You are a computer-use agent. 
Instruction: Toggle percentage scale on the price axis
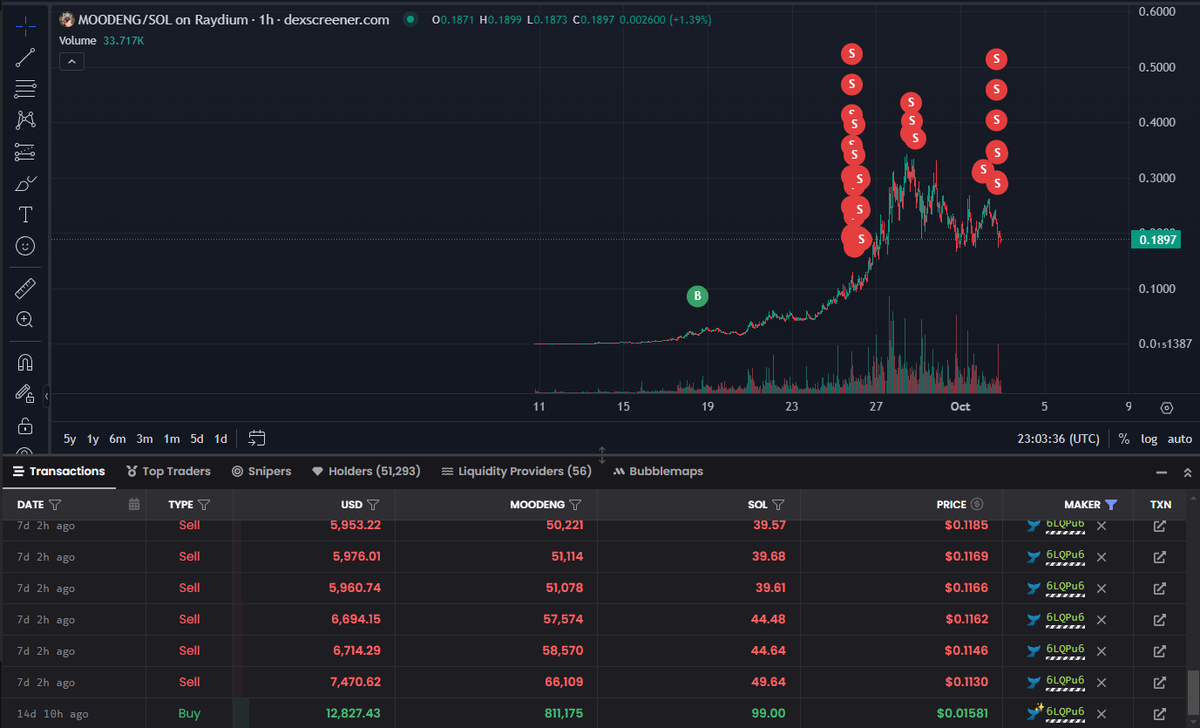point(1124,439)
